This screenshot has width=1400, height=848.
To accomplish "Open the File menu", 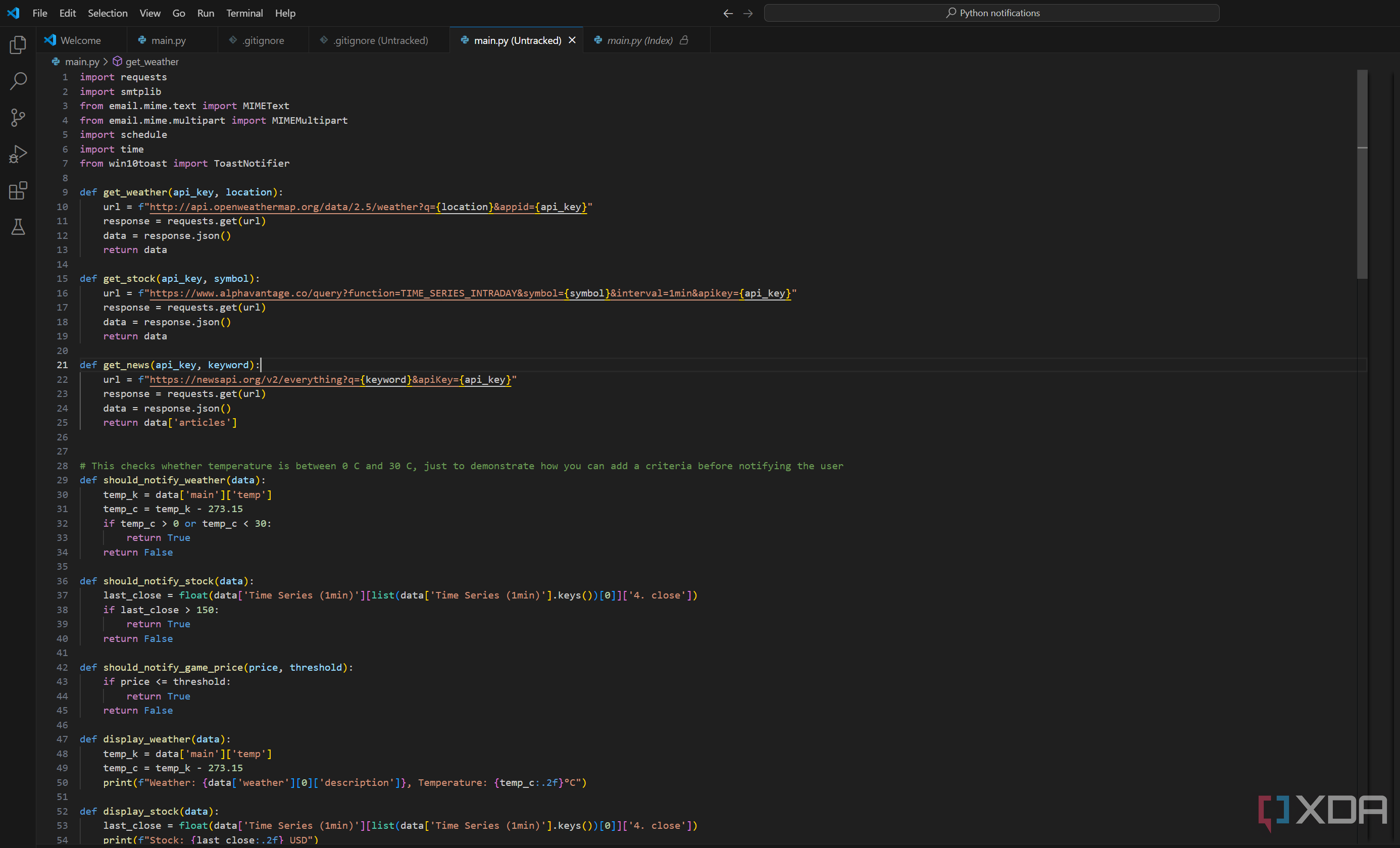I will pyautogui.click(x=40, y=13).
